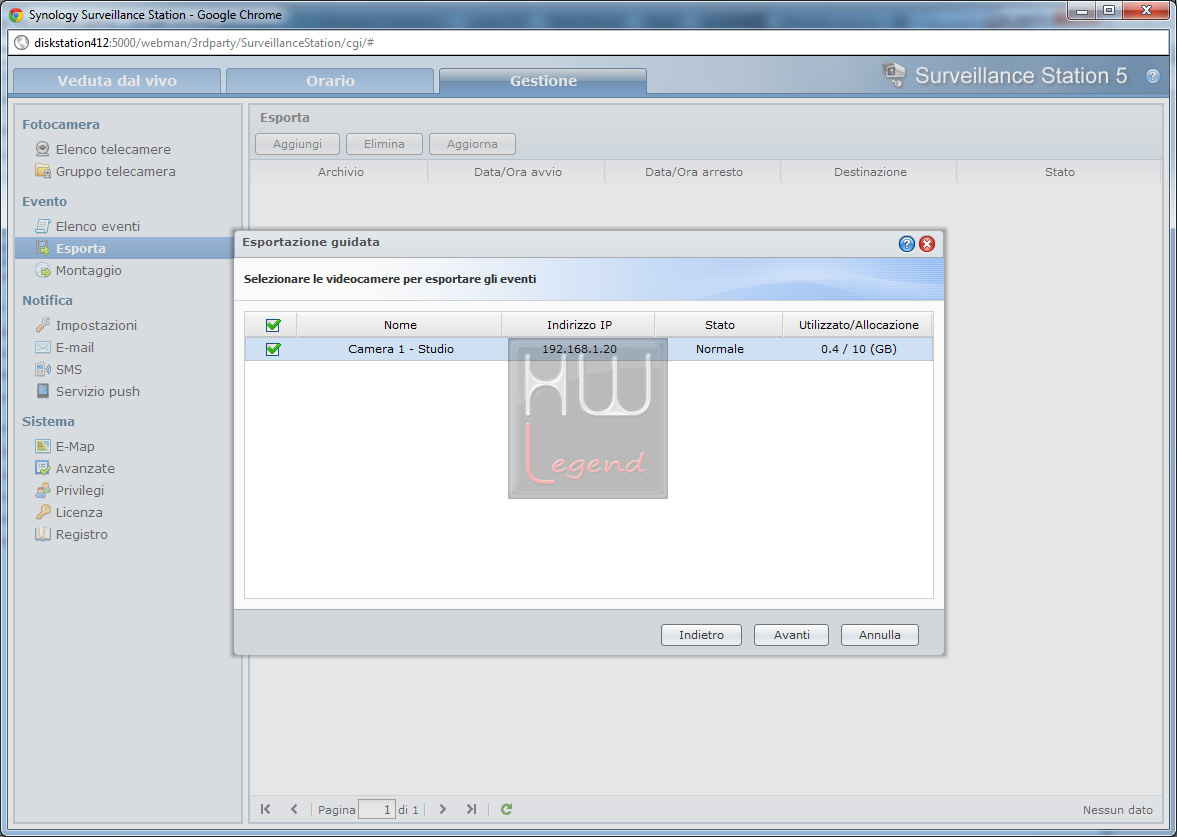Image resolution: width=1177 pixels, height=837 pixels.
Task: Switch to Veduta dal vivo tab
Action: tap(117, 80)
